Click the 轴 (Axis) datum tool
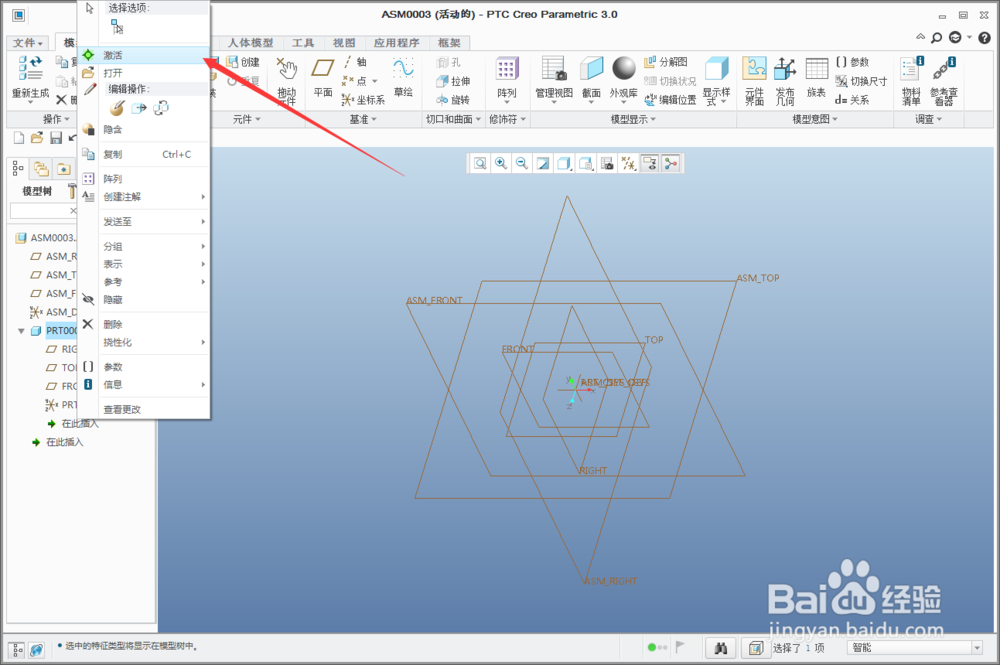Screen dimensions: 1000x665 tap(355, 62)
